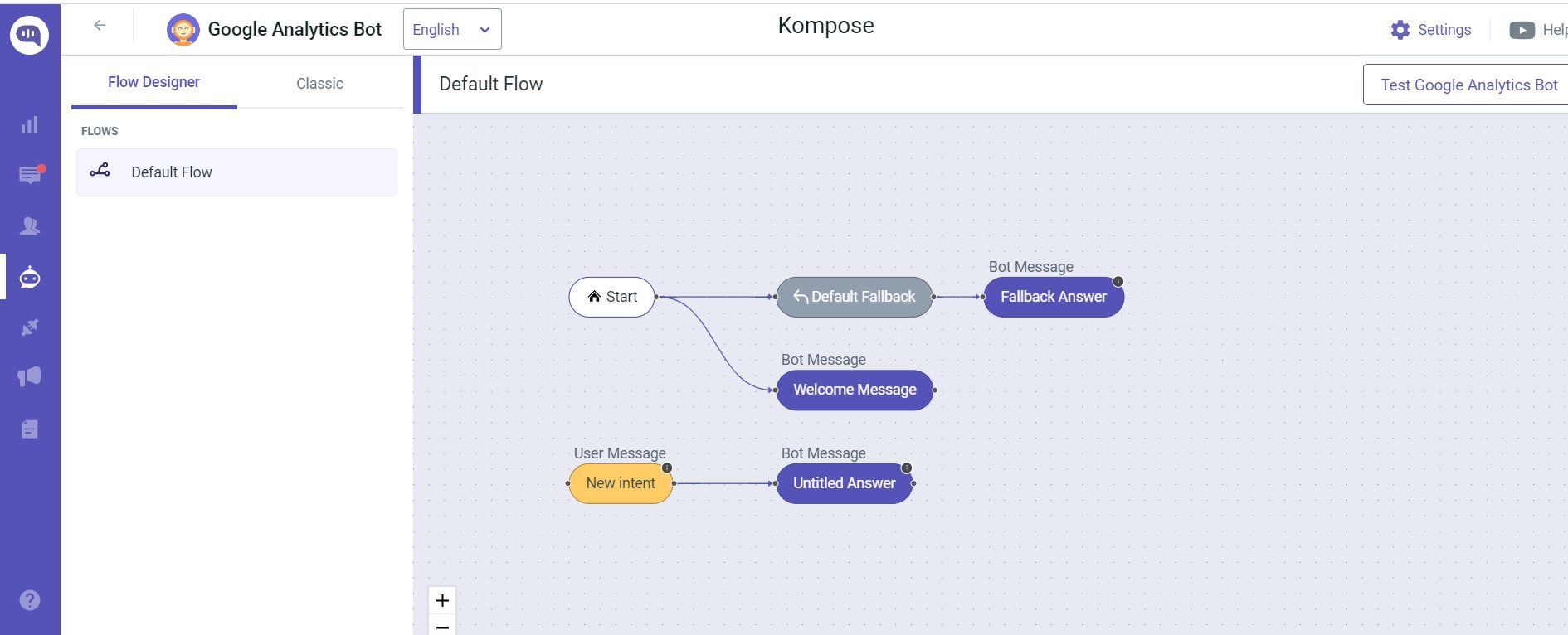Click the Google Analytics Bot avatar
Image resolution: width=1568 pixels, height=635 pixels.
[x=183, y=30]
